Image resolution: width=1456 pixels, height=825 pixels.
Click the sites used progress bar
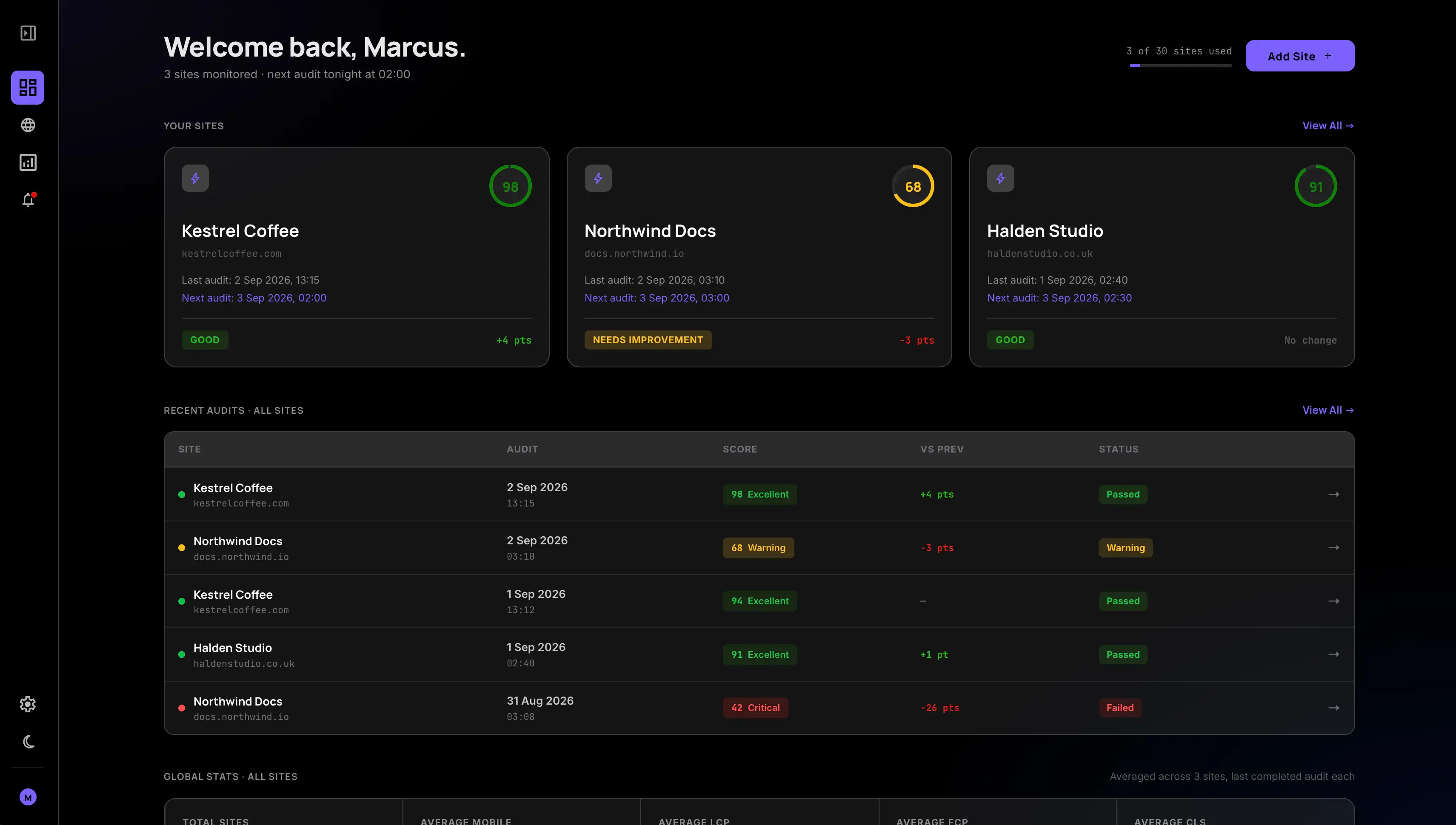(x=1181, y=66)
